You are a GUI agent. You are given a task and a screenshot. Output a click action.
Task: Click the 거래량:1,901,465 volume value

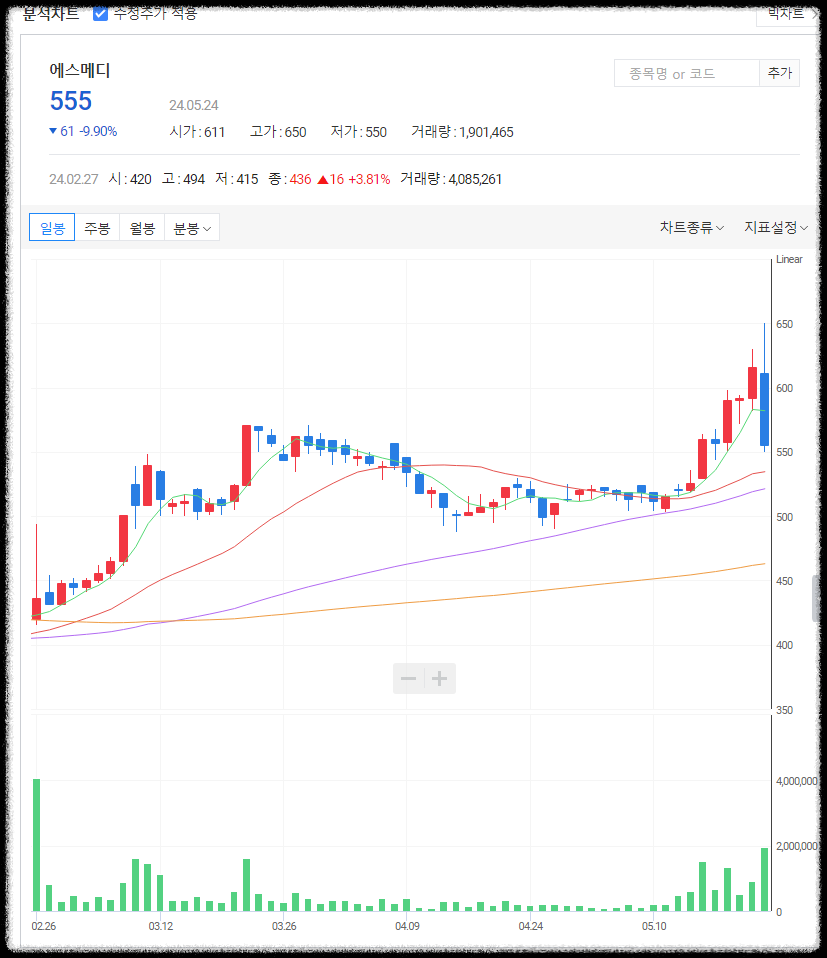click(x=462, y=132)
